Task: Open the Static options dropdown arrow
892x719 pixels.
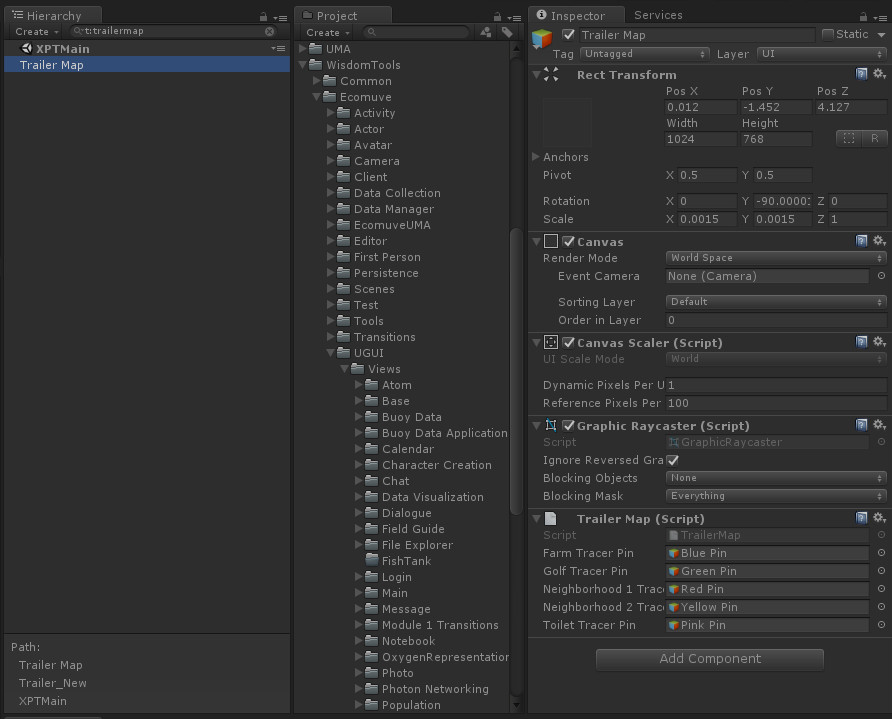Action: [881, 35]
